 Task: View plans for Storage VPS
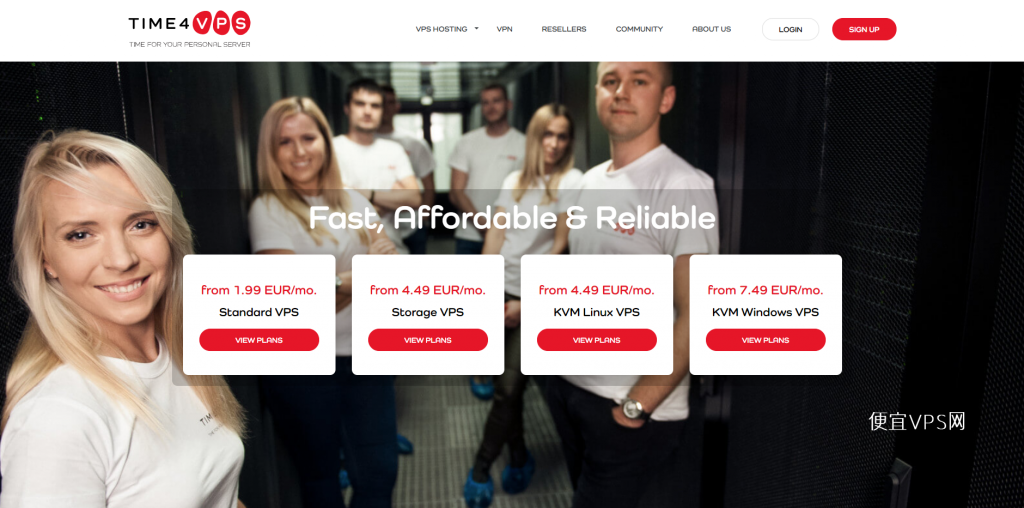click(x=428, y=340)
